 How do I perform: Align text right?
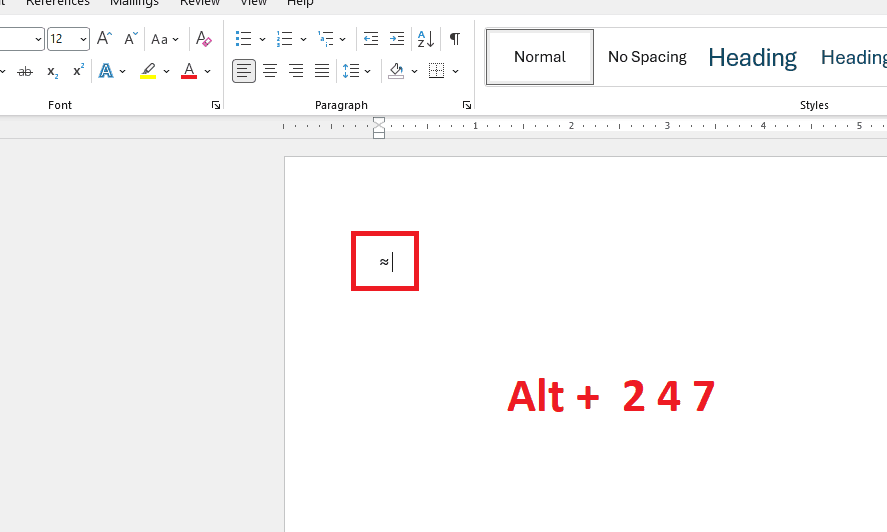click(296, 71)
